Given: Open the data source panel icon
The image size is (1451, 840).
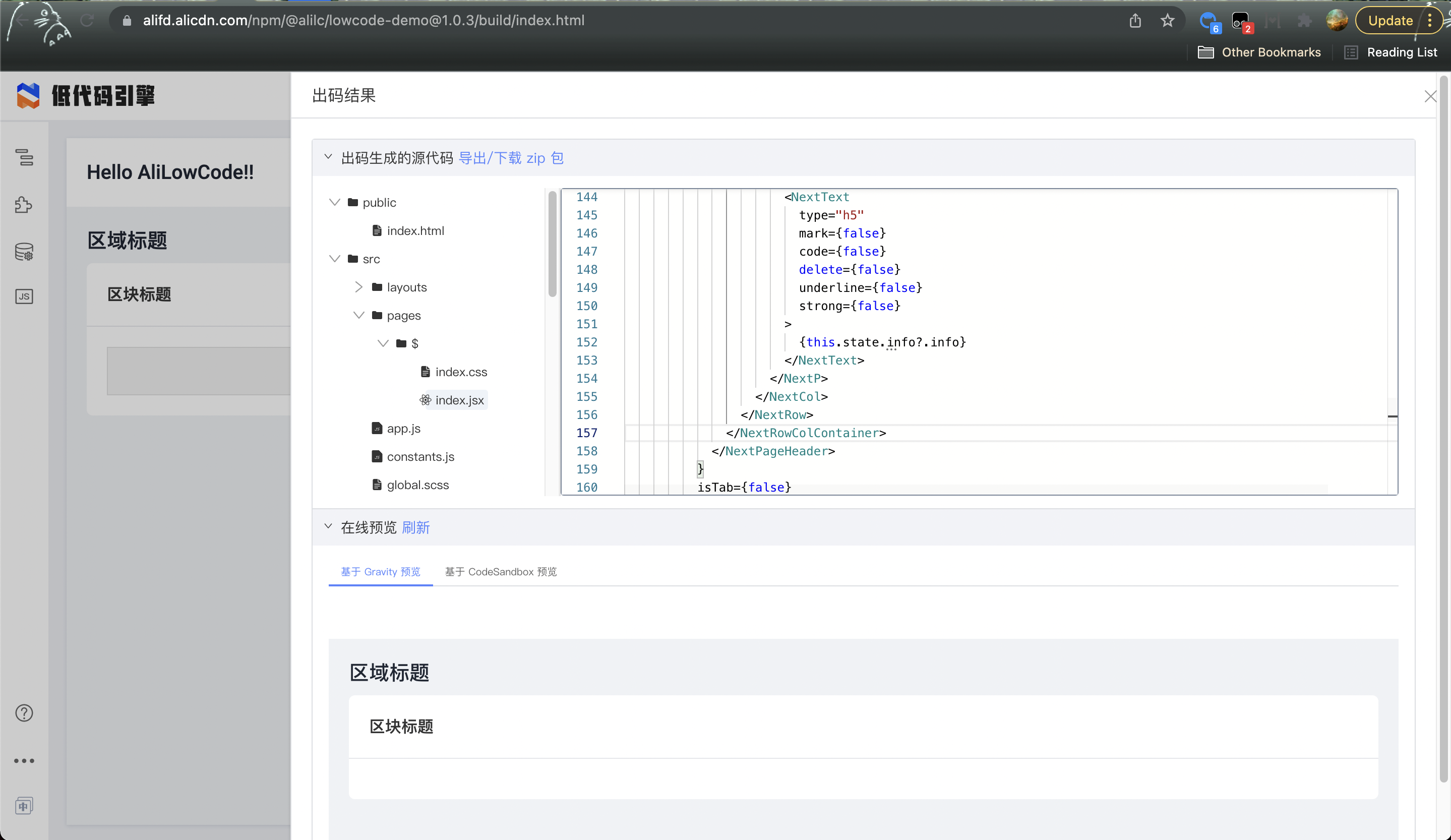Looking at the screenshot, I should 24,251.
